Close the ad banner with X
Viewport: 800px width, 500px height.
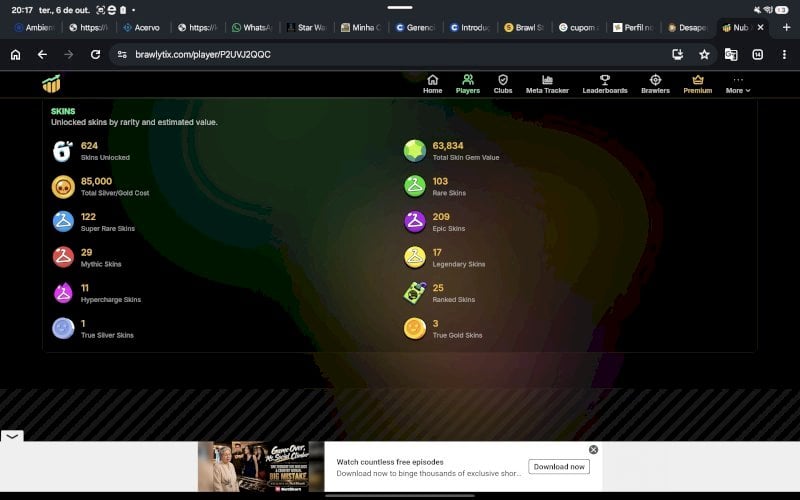(593, 450)
